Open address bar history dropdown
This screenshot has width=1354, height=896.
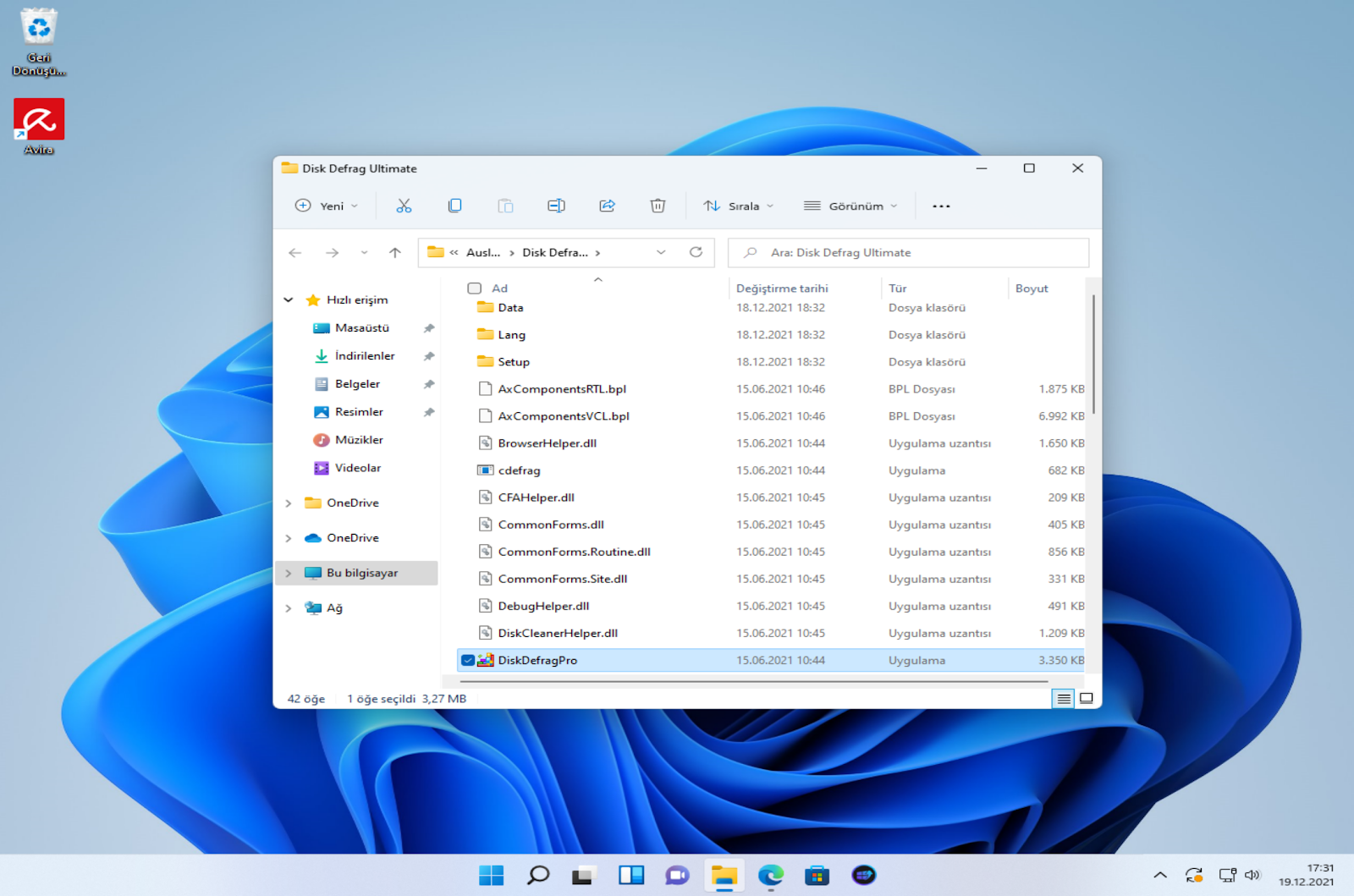(661, 252)
